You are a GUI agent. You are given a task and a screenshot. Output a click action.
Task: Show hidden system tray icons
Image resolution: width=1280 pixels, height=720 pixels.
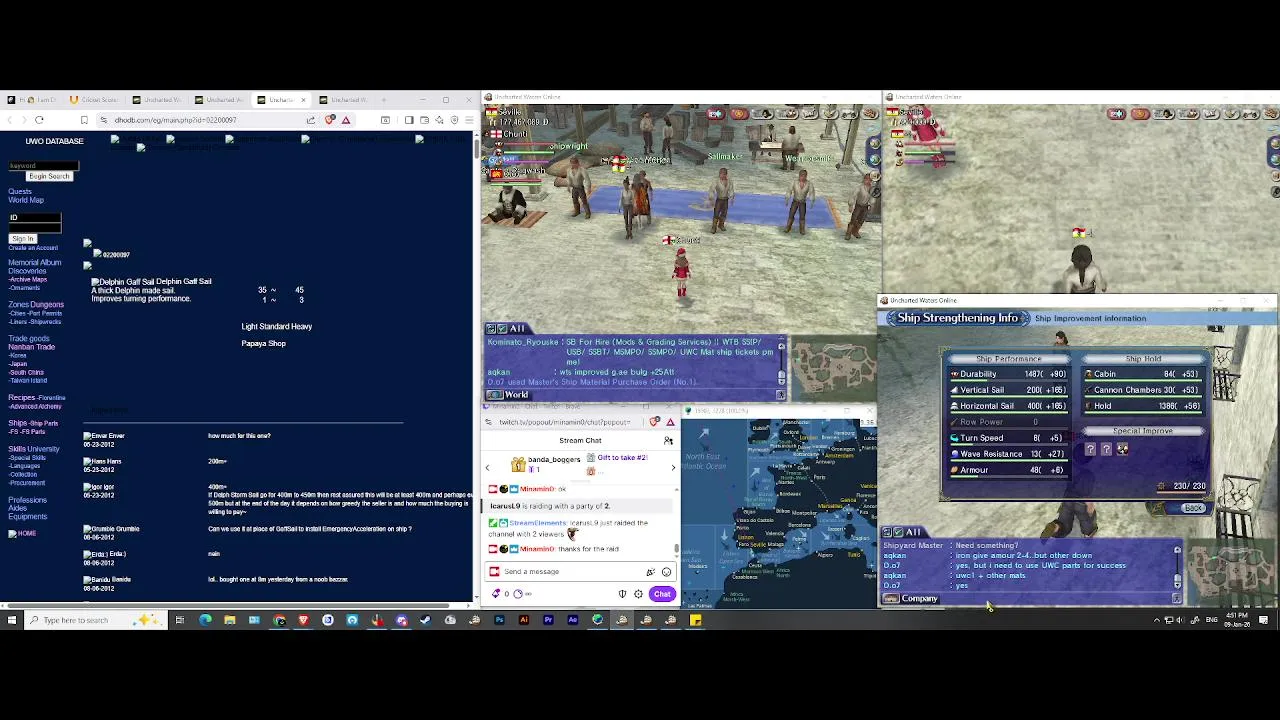tap(1157, 620)
